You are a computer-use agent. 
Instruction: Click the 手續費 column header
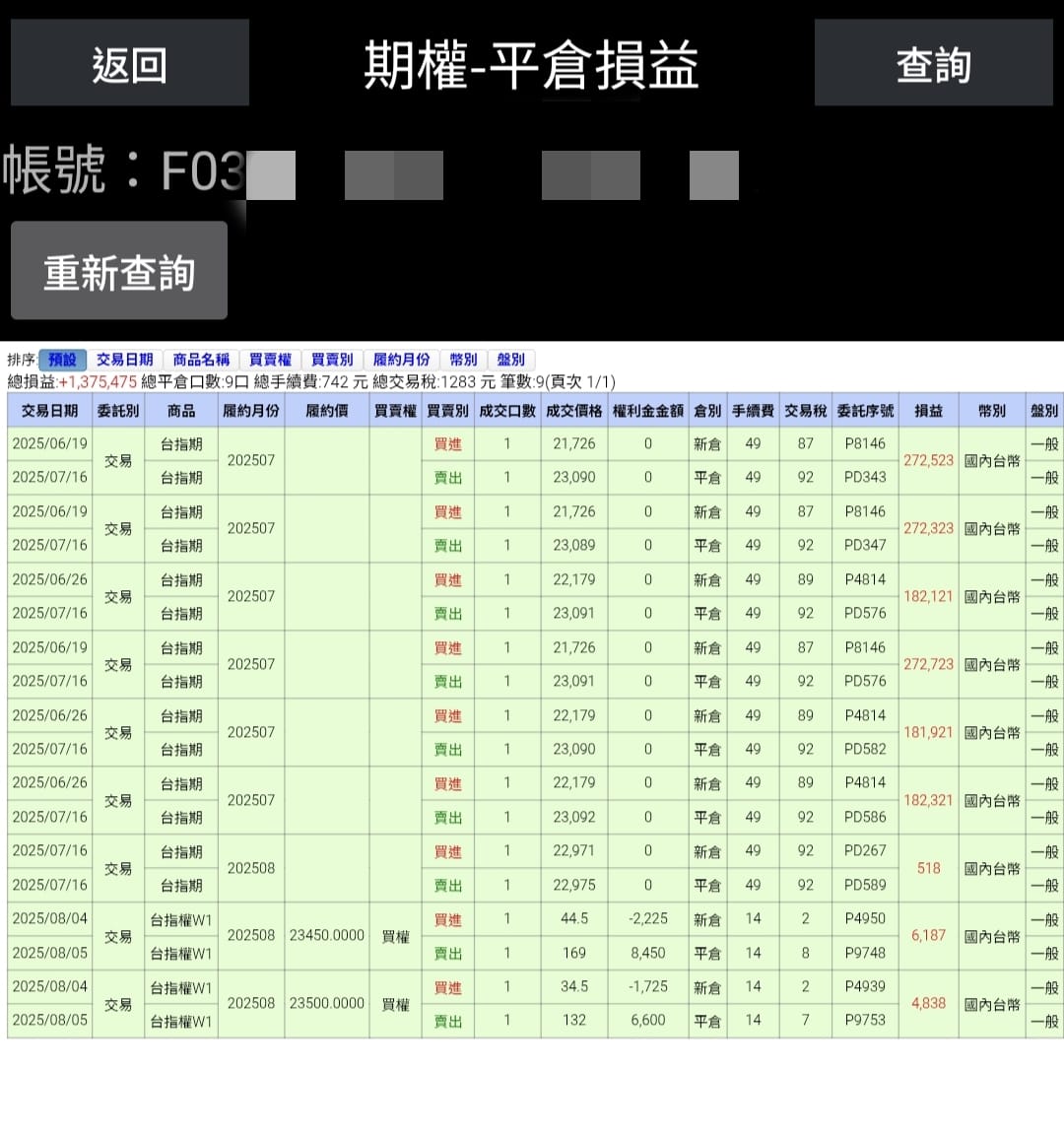click(x=753, y=411)
